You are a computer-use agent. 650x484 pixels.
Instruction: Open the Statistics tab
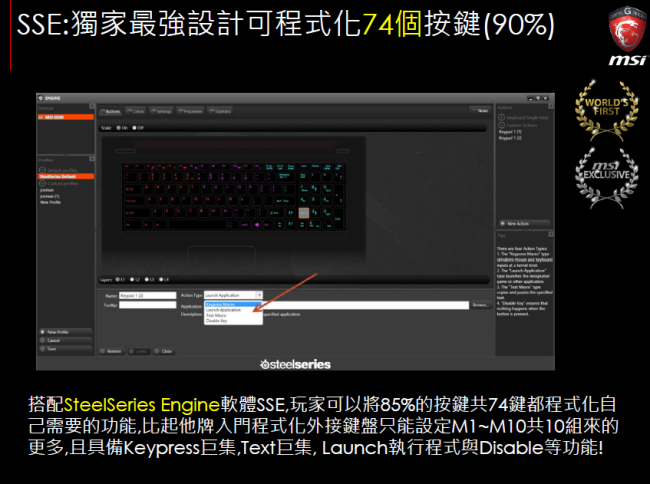point(220,111)
